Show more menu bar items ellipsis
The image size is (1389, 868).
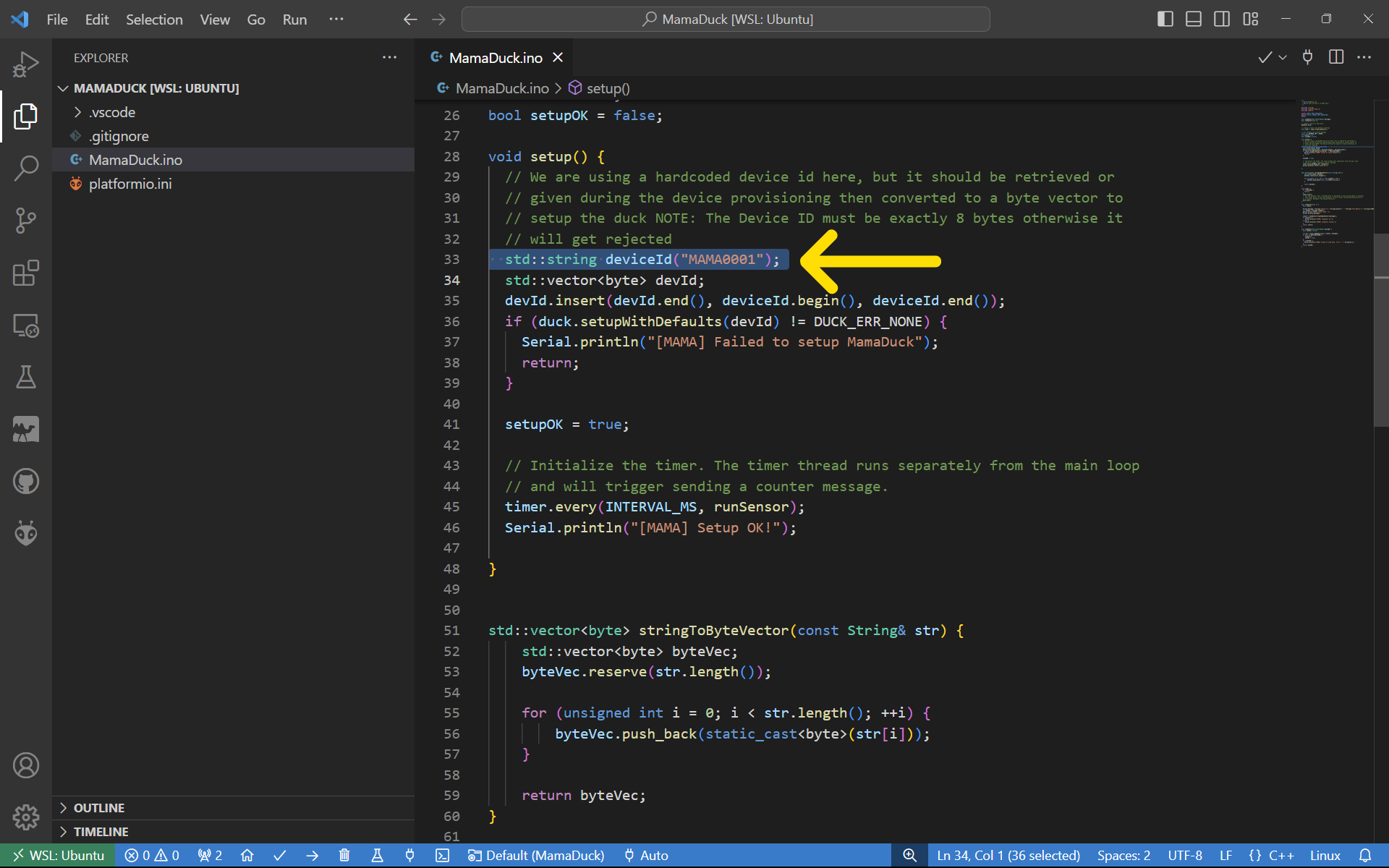pos(336,20)
